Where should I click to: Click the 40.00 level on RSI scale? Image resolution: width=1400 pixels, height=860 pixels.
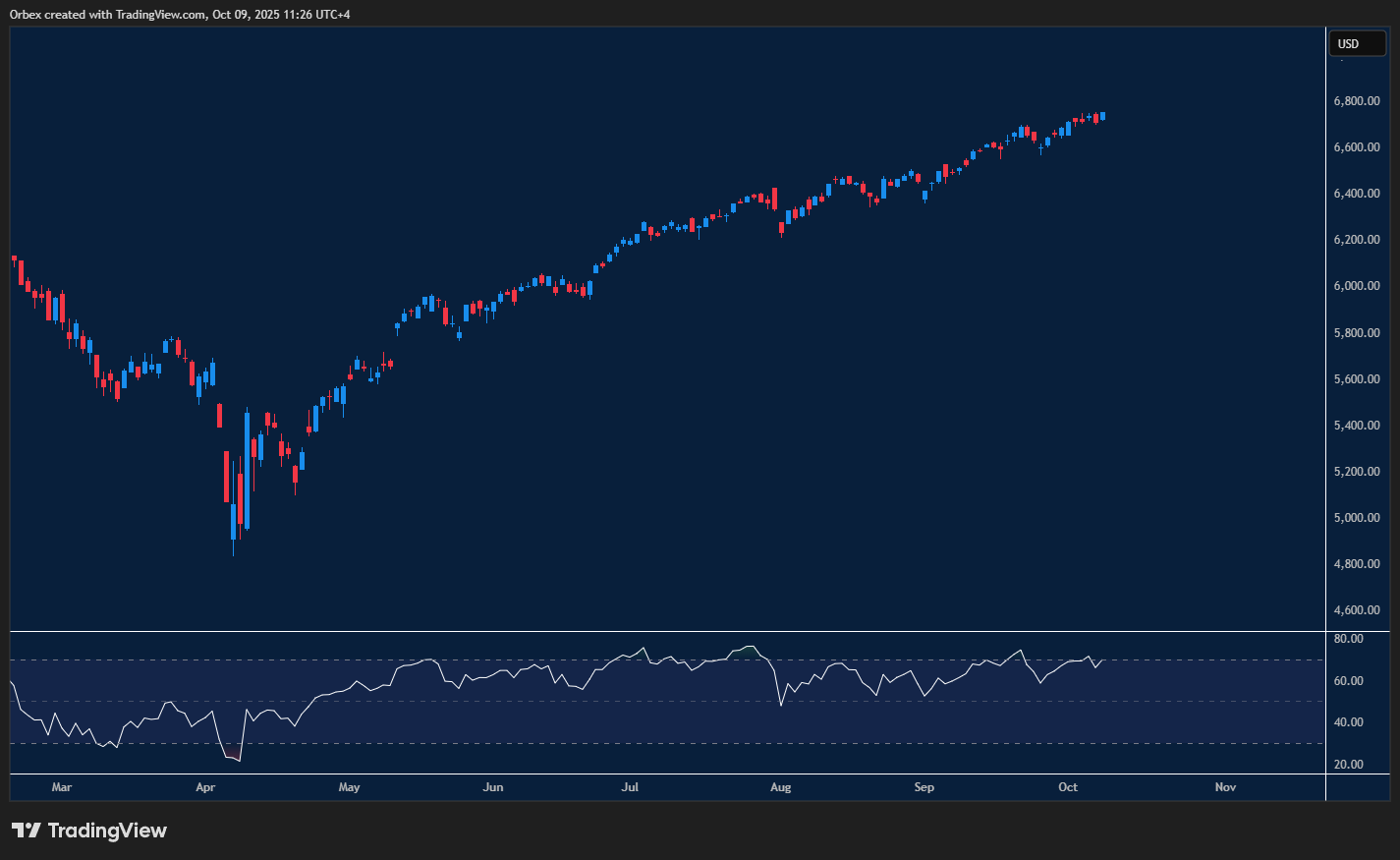(x=1348, y=722)
